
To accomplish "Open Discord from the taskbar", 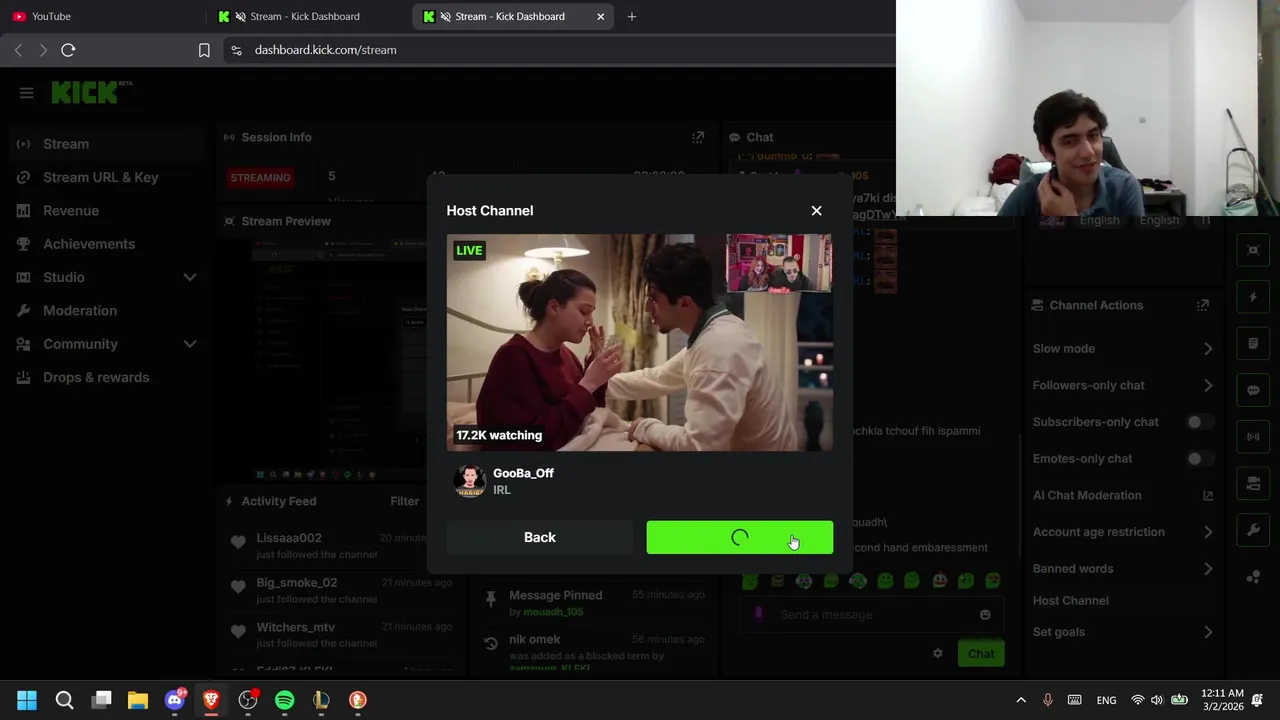I will (174, 700).
